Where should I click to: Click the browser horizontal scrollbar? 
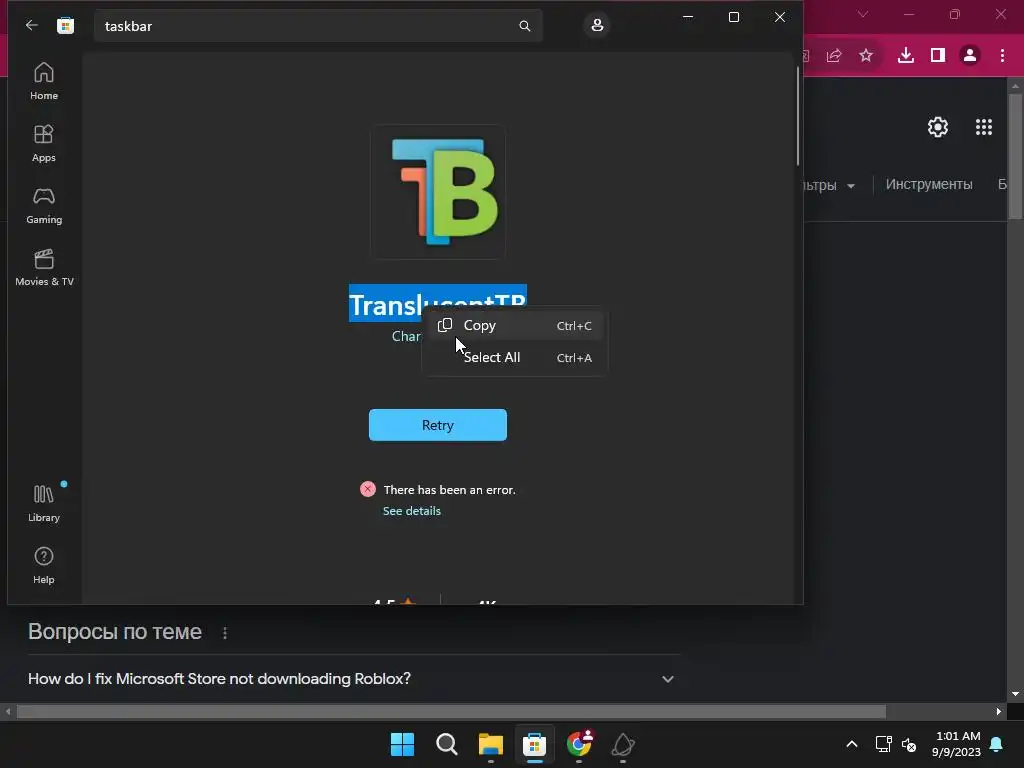(451, 711)
